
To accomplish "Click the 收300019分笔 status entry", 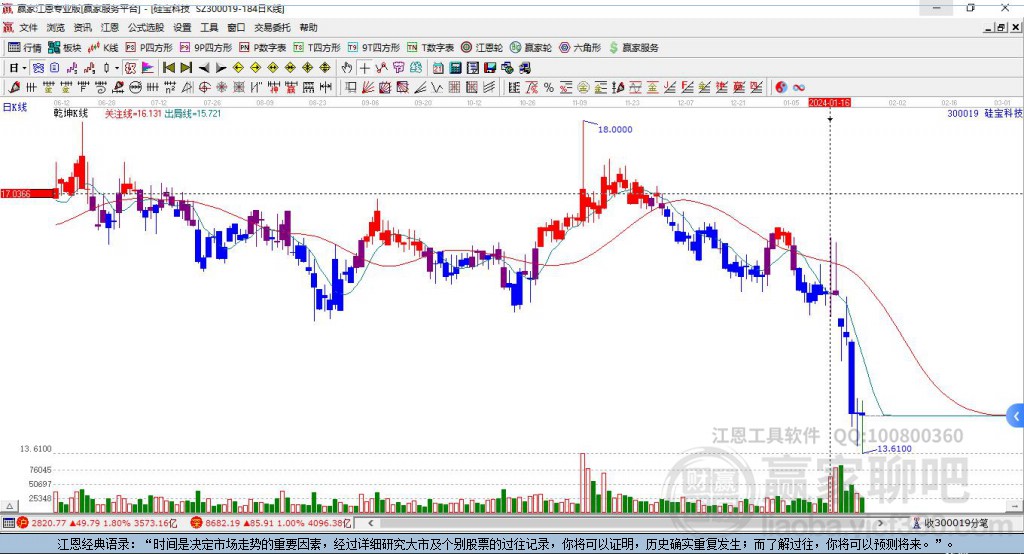I will tap(951, 523).
